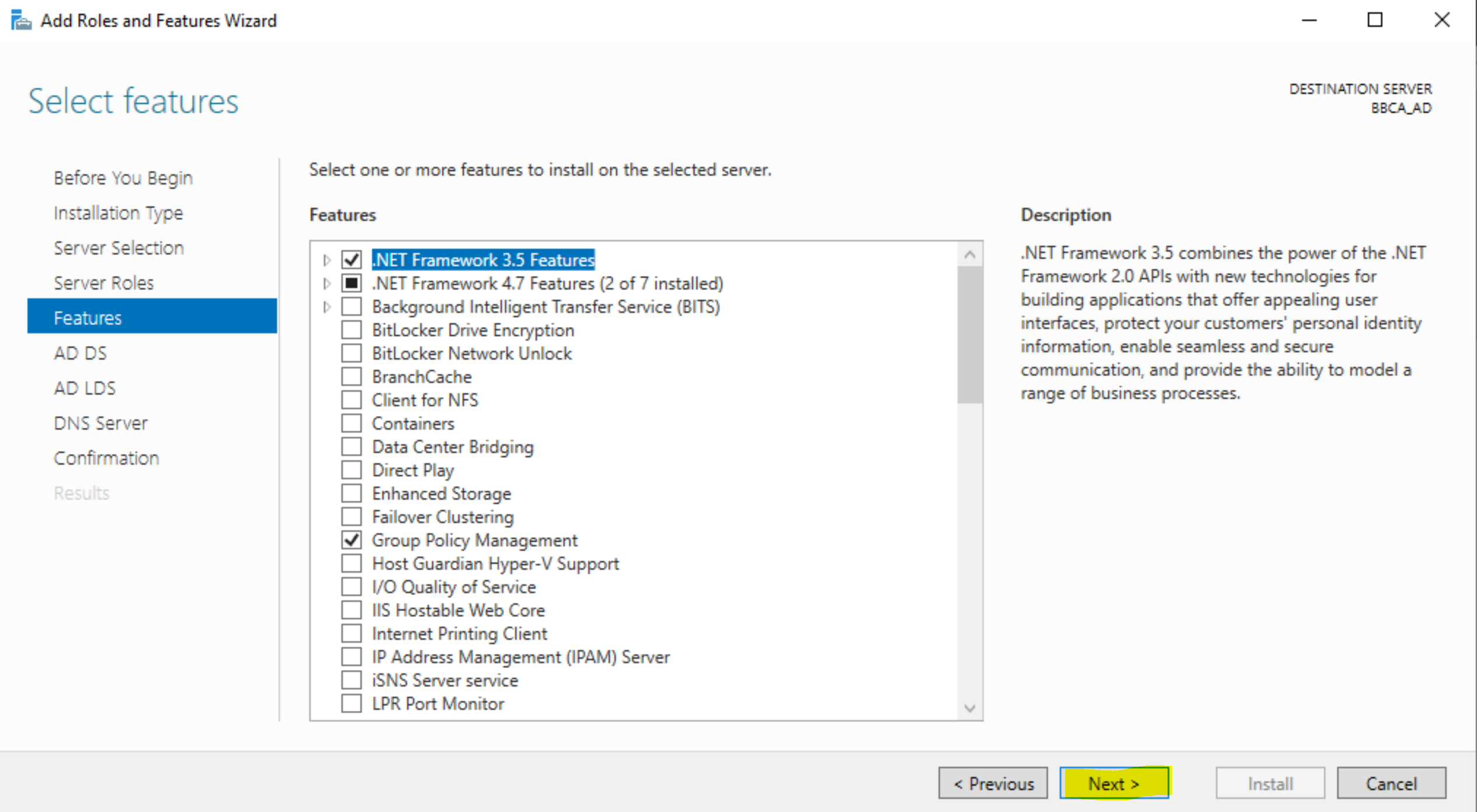Tick Host Guardian Hyper-V Support checkbox

tap(352, 563)
